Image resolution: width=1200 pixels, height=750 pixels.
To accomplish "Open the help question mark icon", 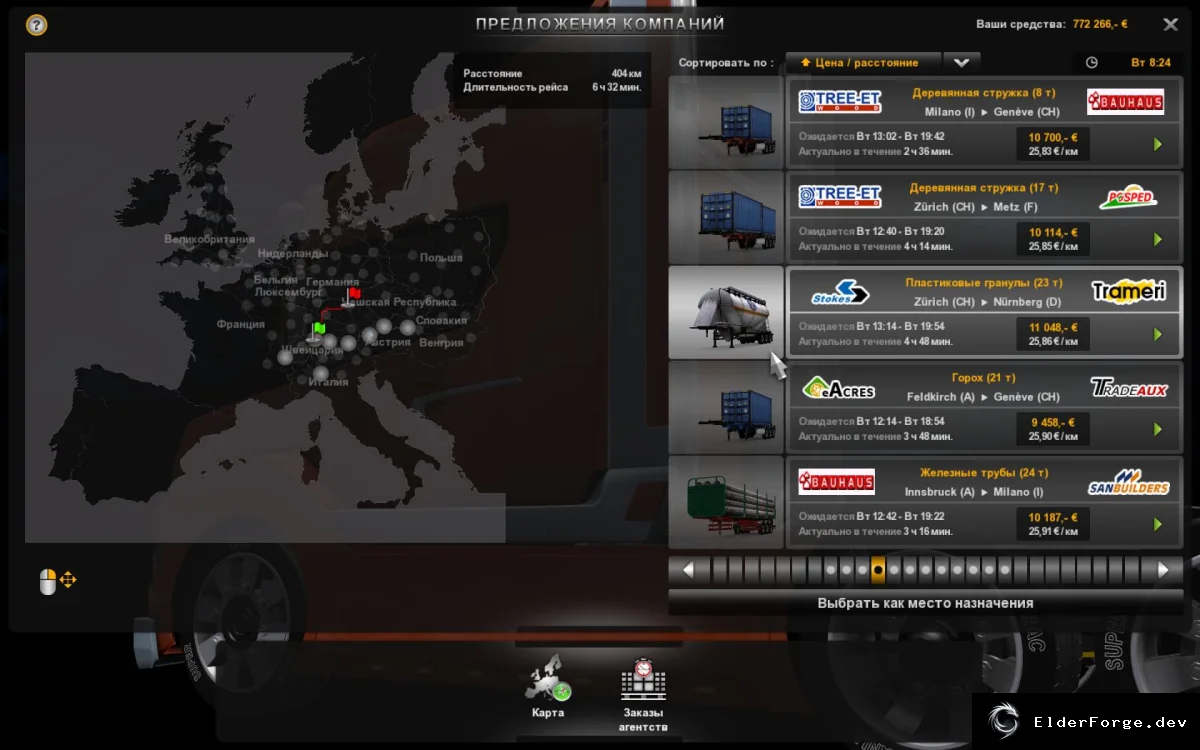I will point(35,25).
